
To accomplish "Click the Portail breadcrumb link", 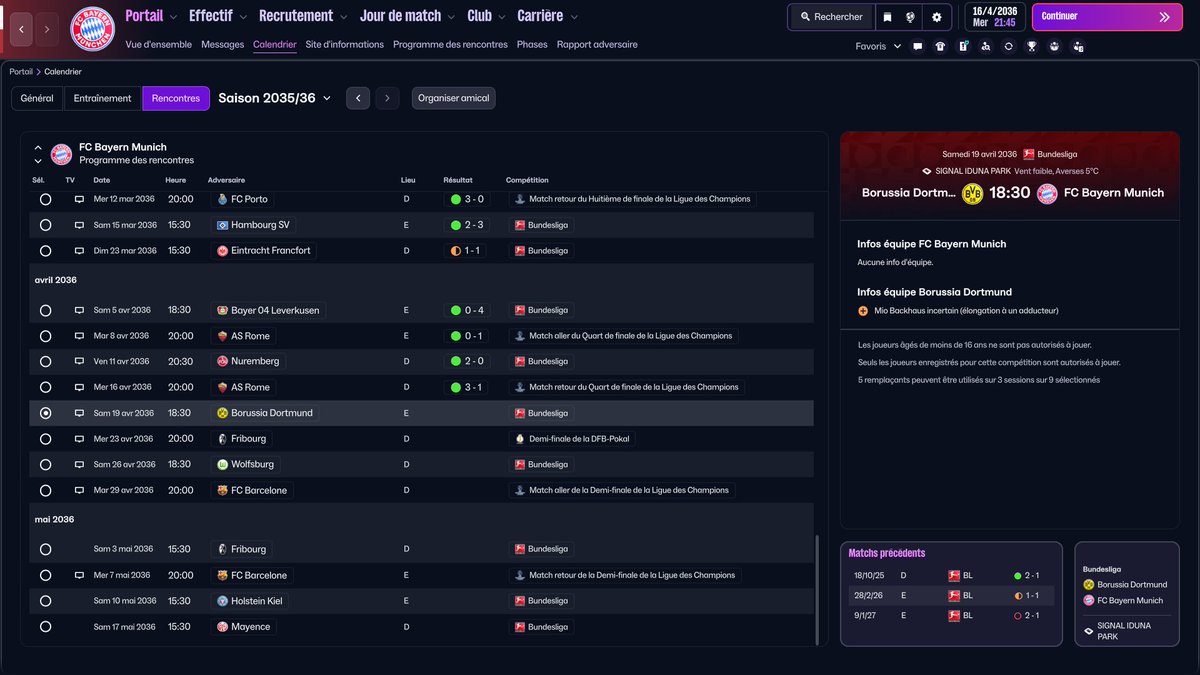I will [21, 72].
